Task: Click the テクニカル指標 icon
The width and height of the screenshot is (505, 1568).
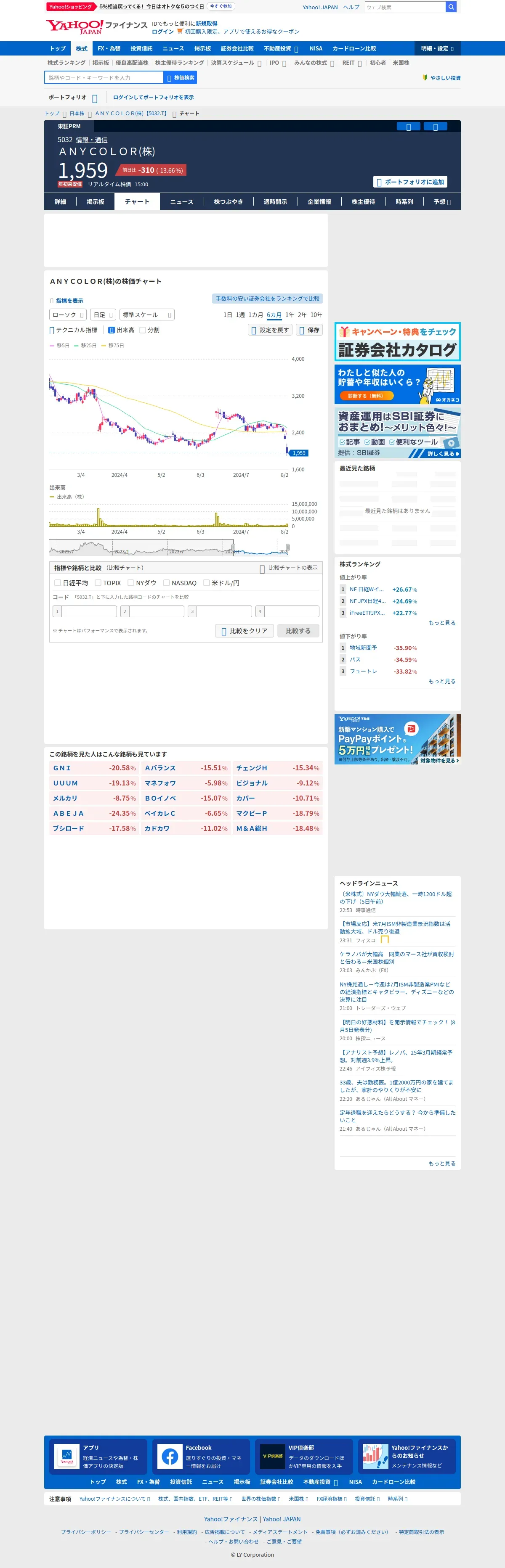Action: tap(52, 331)
